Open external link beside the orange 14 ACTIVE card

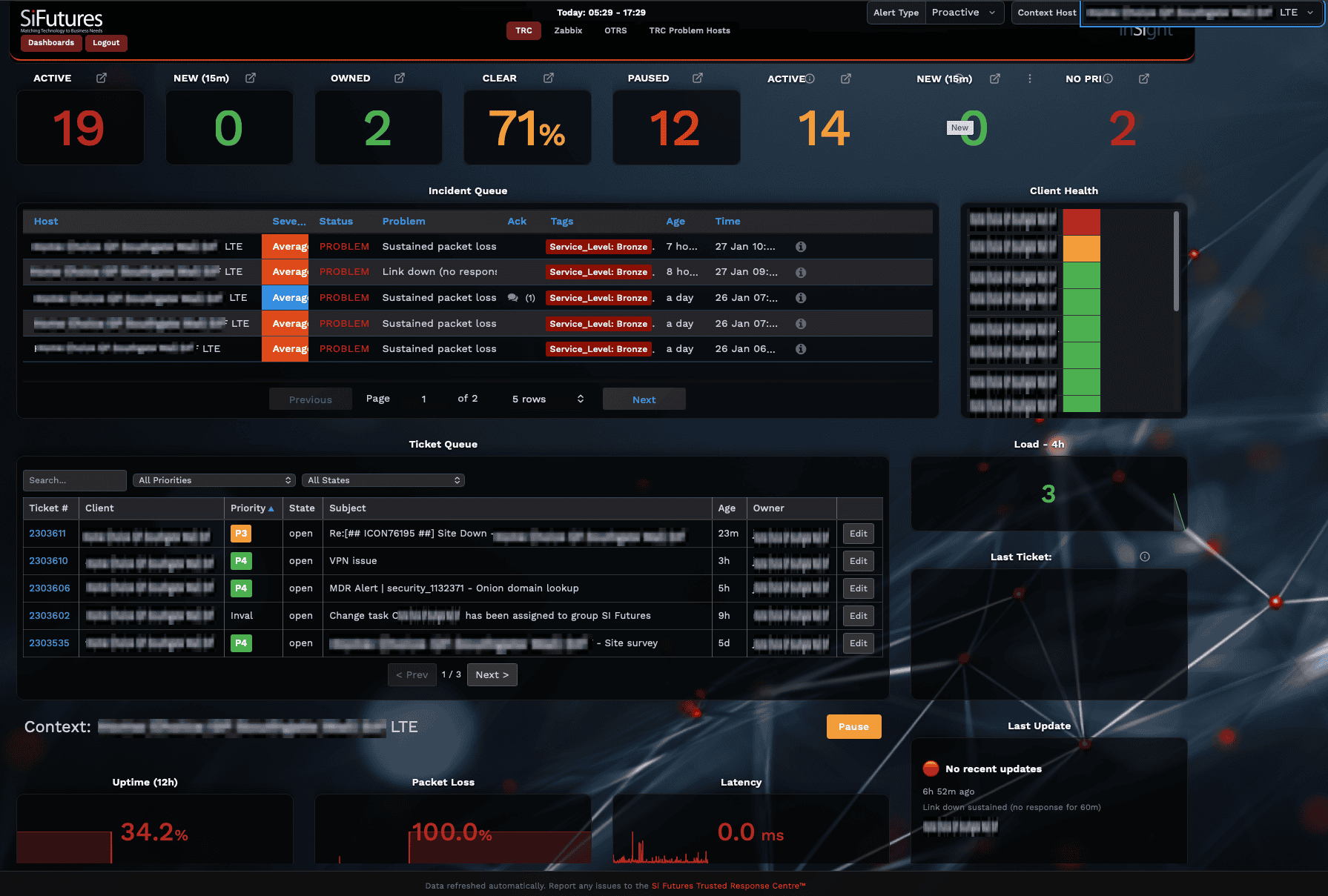(846, 79)
